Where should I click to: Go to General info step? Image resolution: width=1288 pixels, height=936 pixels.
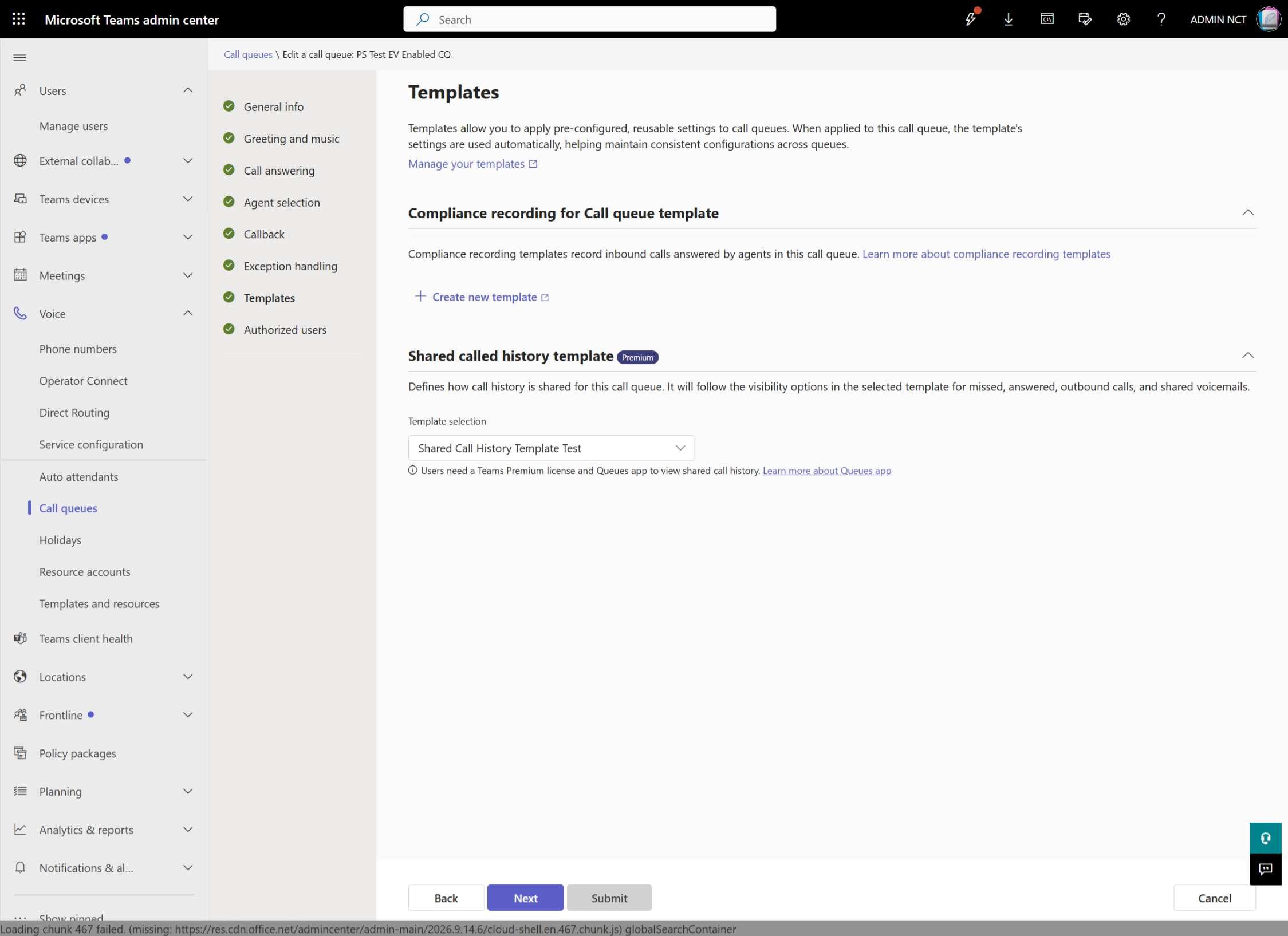273,106
